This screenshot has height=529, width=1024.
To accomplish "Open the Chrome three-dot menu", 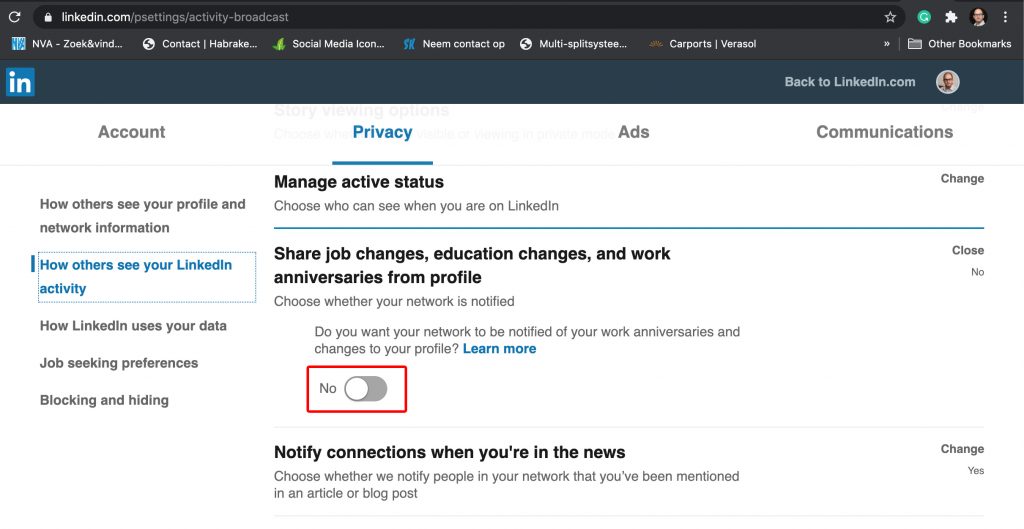I will pos(1005,17).
